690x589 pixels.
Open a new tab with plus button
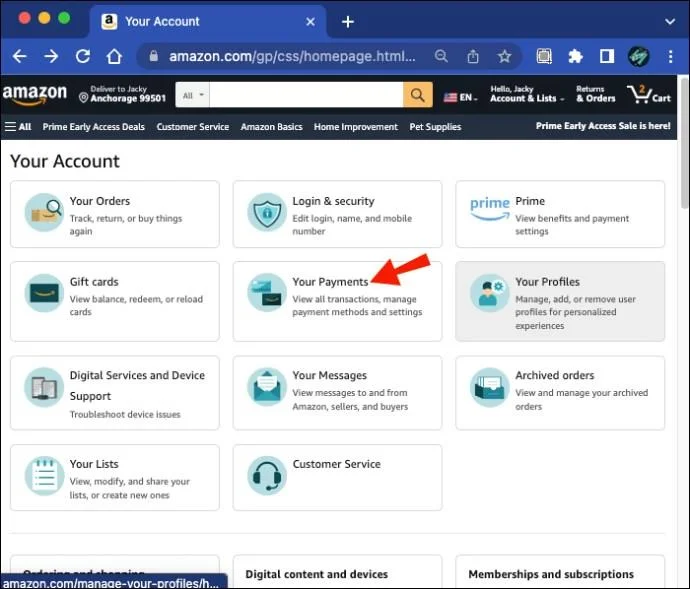point(348,22)
